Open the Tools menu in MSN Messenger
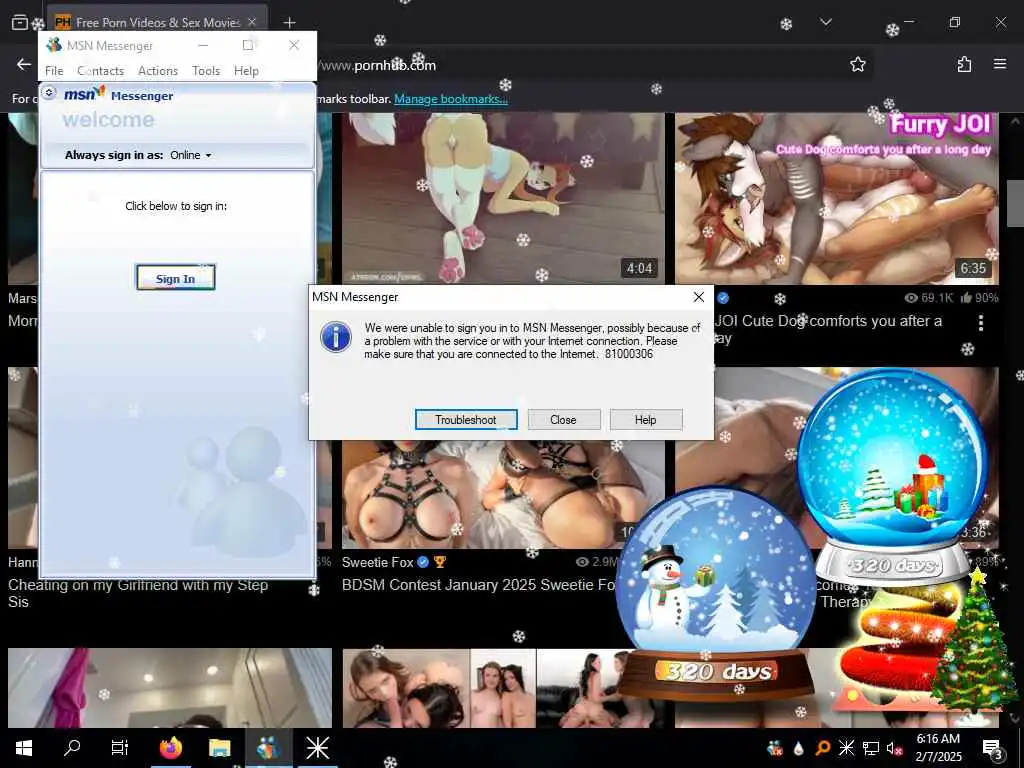 206,71
